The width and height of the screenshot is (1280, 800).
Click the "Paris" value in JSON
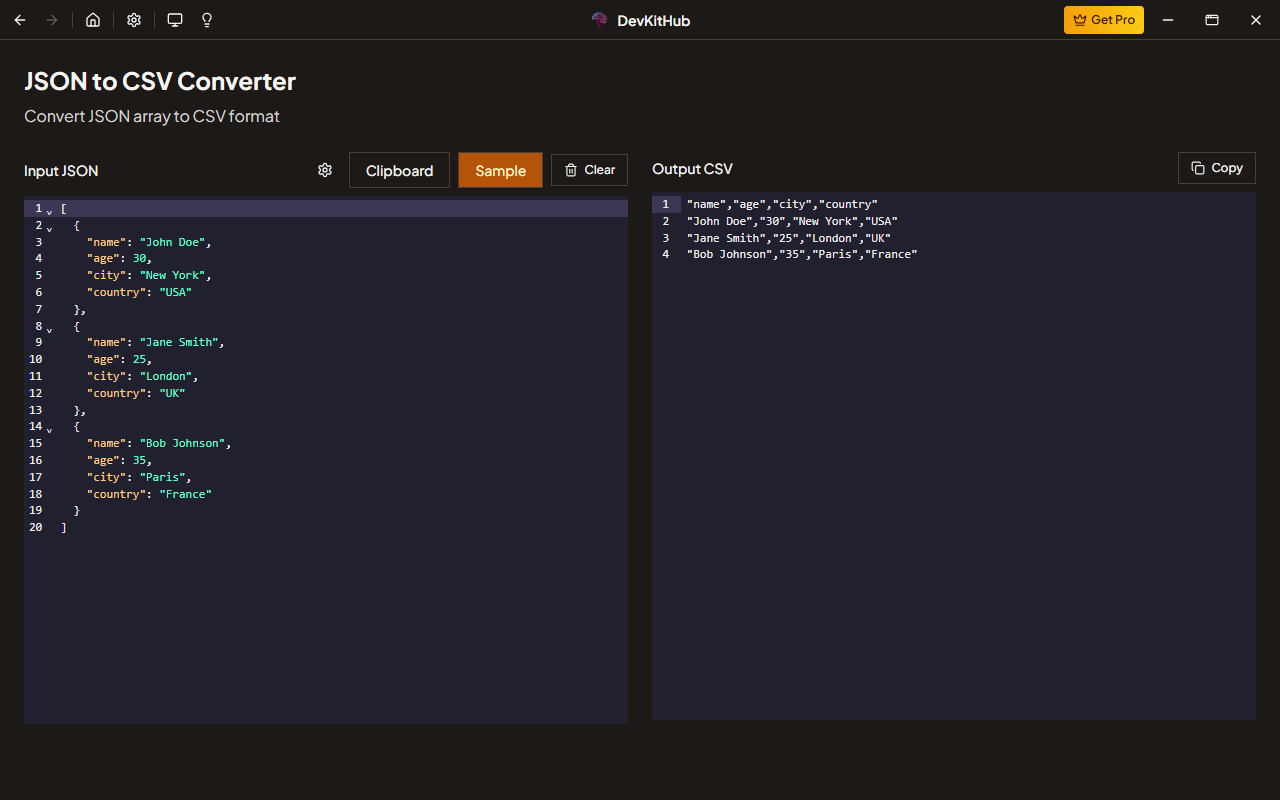(162, 477)
